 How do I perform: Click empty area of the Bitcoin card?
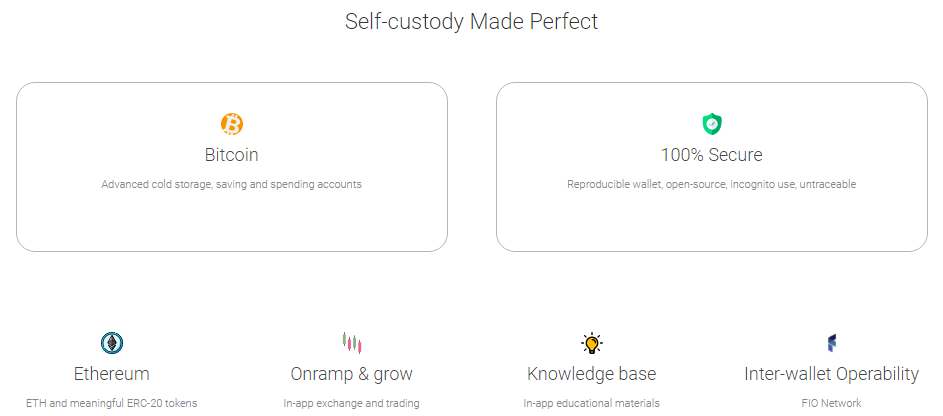point(100,225)
